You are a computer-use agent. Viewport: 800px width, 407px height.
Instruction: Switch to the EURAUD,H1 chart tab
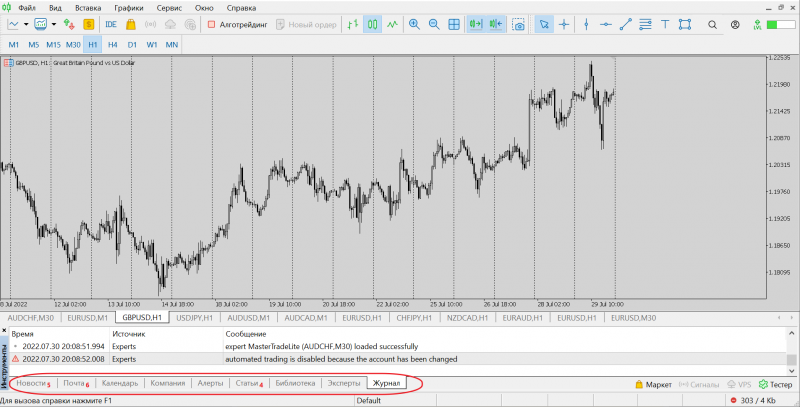[522, 318]
